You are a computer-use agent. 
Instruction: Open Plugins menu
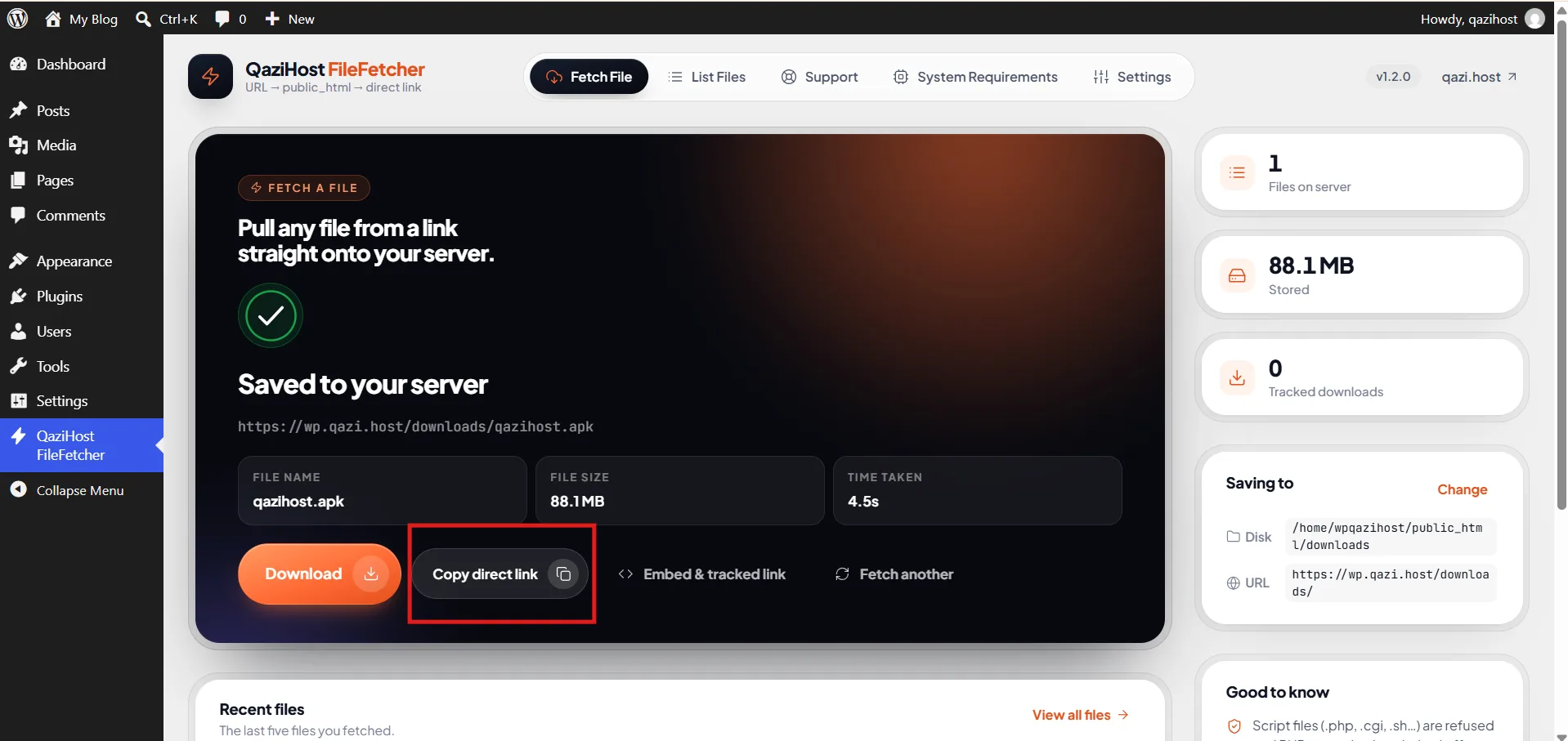point(82,296)
